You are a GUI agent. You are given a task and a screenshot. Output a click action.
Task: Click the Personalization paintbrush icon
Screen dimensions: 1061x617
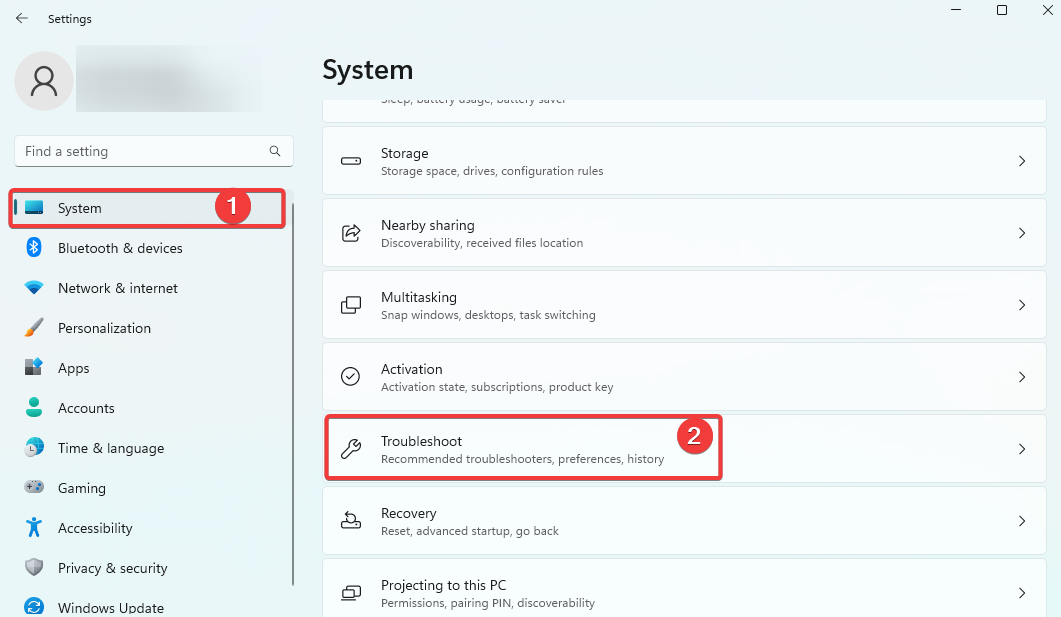tap(34, 327)
